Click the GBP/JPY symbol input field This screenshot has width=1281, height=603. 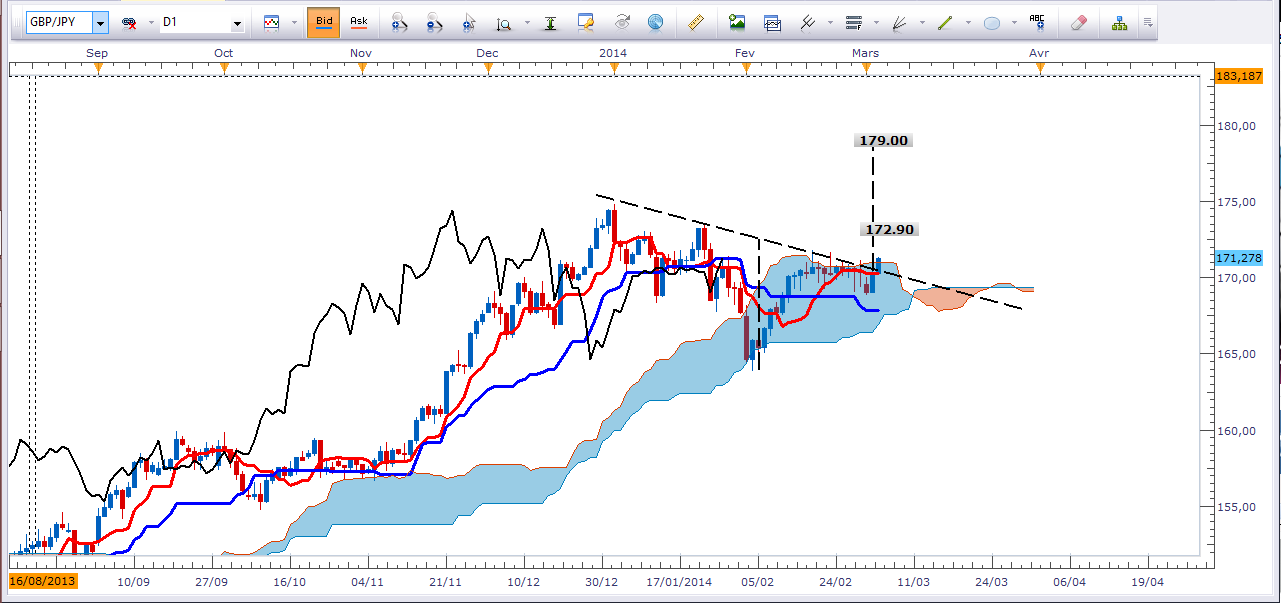(x=59, y=22)
